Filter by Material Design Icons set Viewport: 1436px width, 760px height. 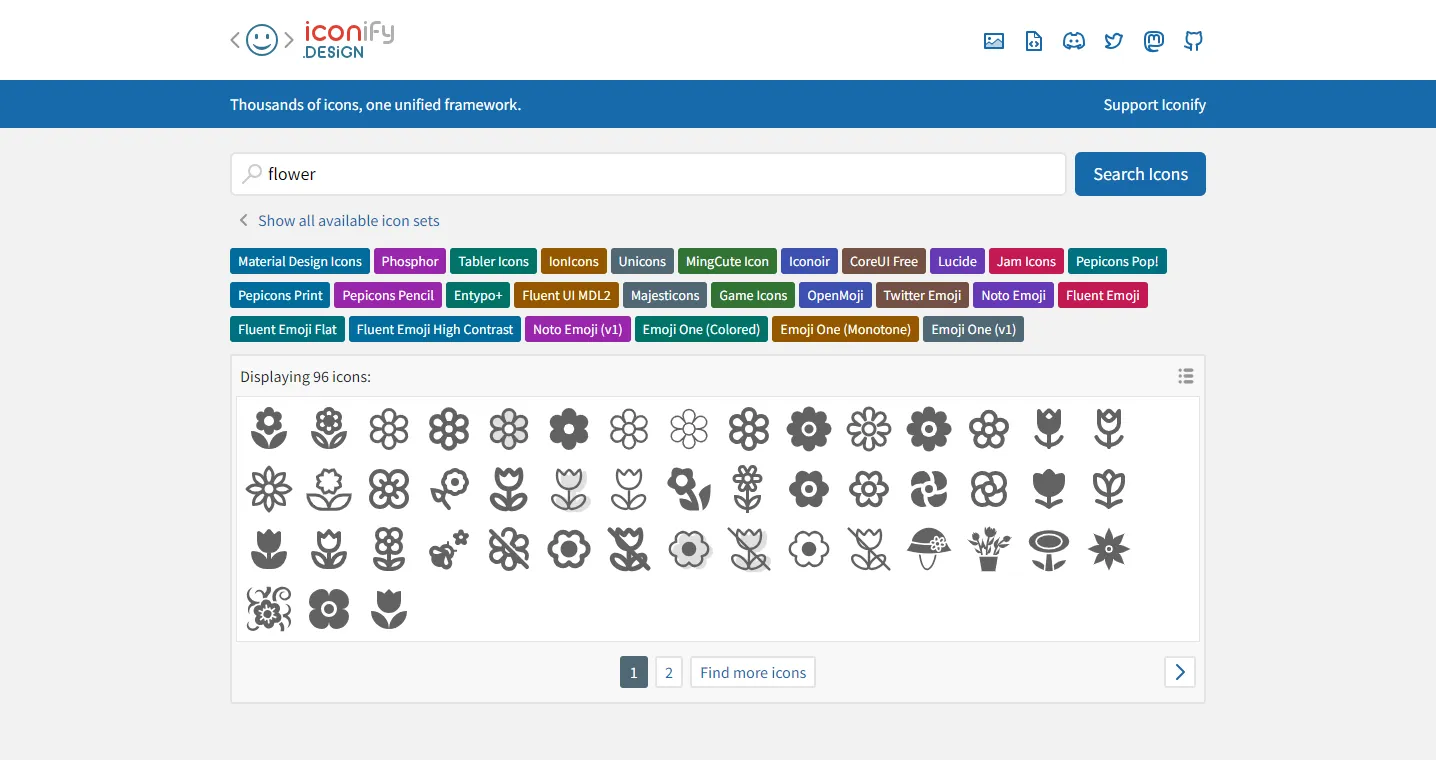[x=300, y=262]
